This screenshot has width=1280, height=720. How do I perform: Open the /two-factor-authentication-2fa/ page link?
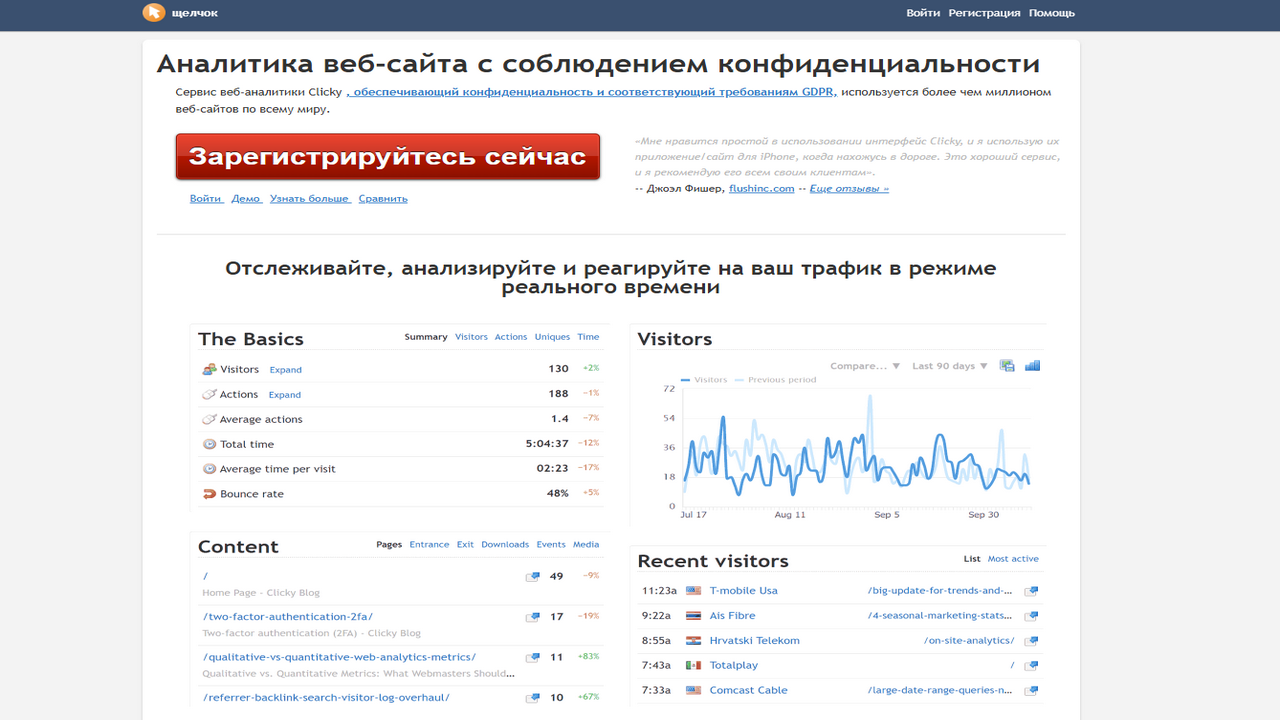point(288,617)
